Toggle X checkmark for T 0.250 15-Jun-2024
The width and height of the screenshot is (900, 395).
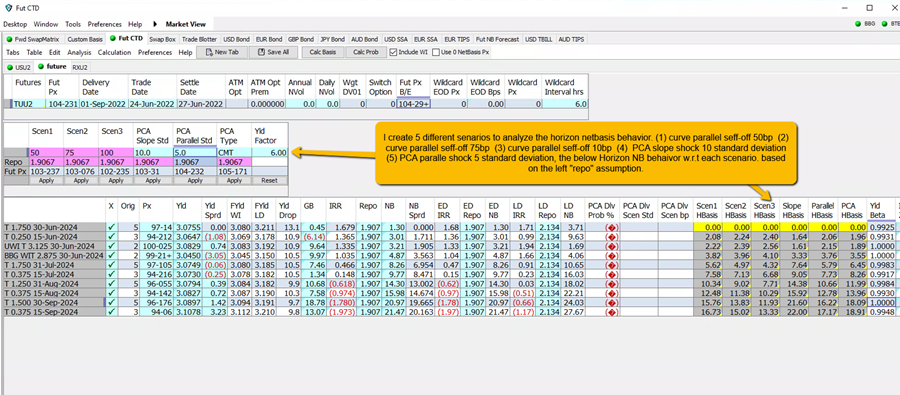pyautogui.click(x=112, y=236)
